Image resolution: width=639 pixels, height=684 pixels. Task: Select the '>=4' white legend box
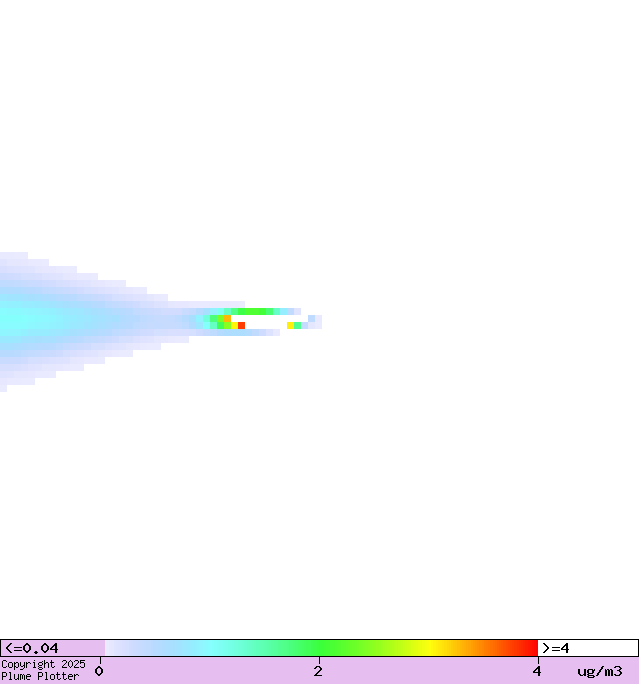click(x=587, y=648)
